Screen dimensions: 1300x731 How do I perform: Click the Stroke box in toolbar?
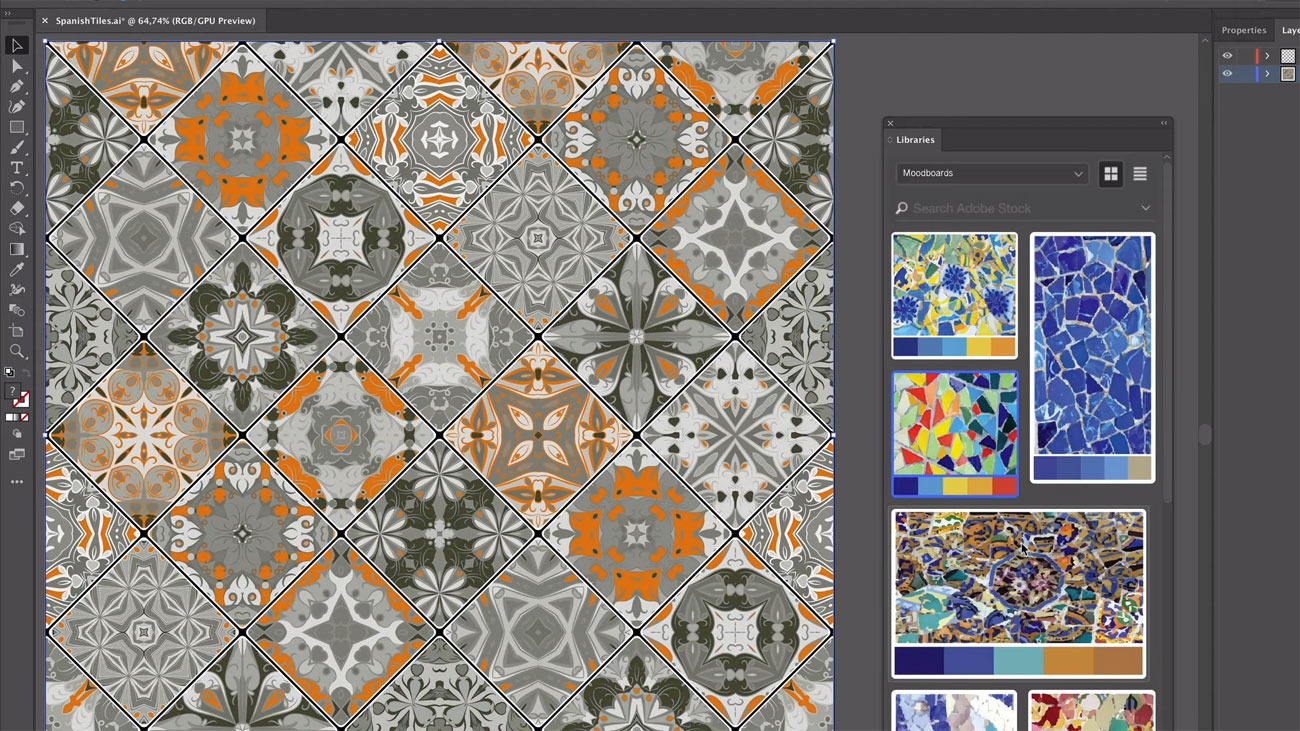pos(21,400)
